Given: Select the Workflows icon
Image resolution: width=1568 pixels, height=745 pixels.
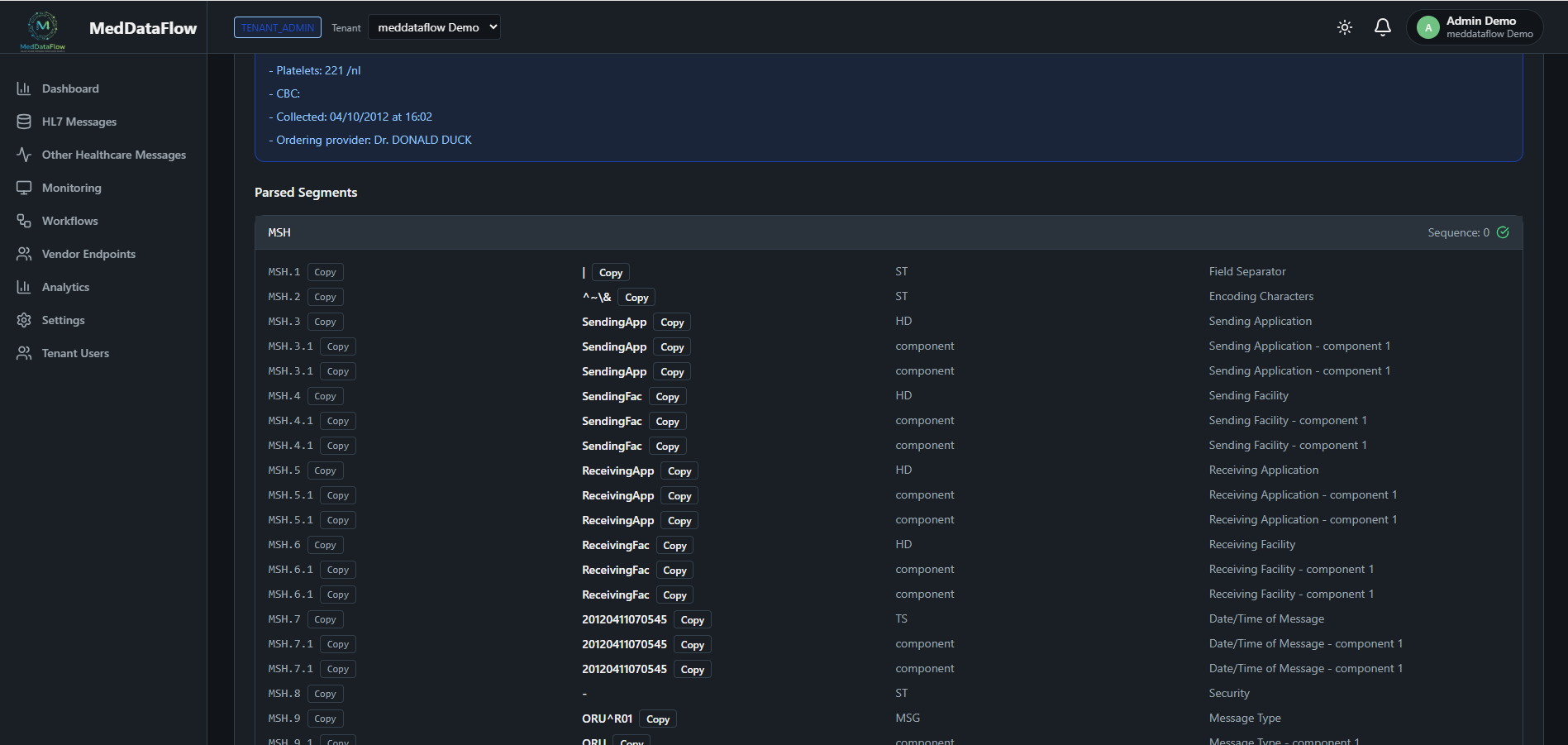Looking at the screenshot, I should click(24, 220).
